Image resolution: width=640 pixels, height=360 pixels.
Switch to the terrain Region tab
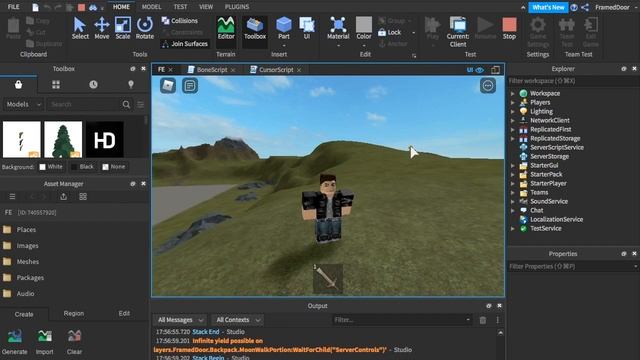73,313
